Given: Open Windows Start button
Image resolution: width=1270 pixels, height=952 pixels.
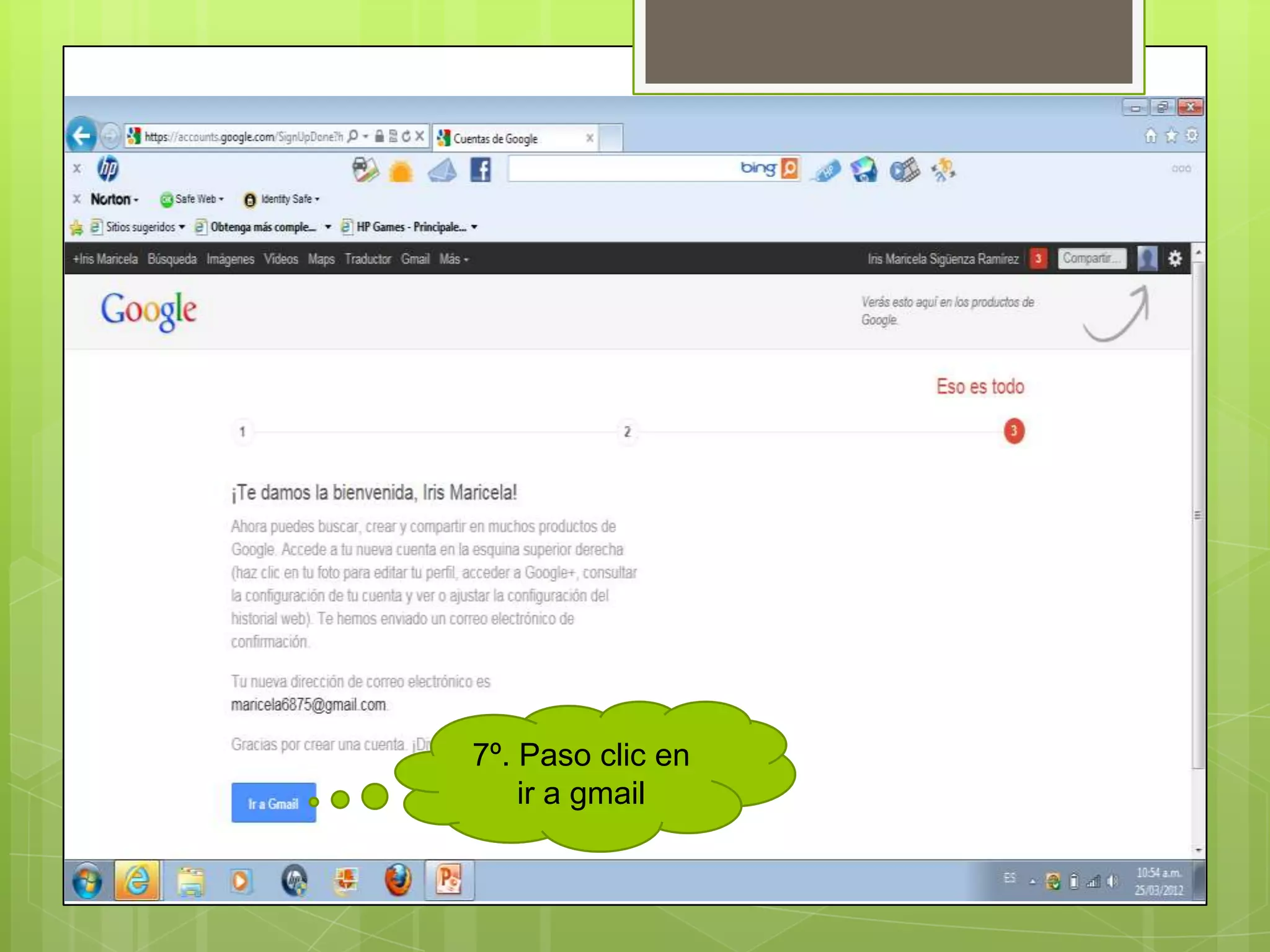Looking at the screenshot, I should click(x=87, y=881).
